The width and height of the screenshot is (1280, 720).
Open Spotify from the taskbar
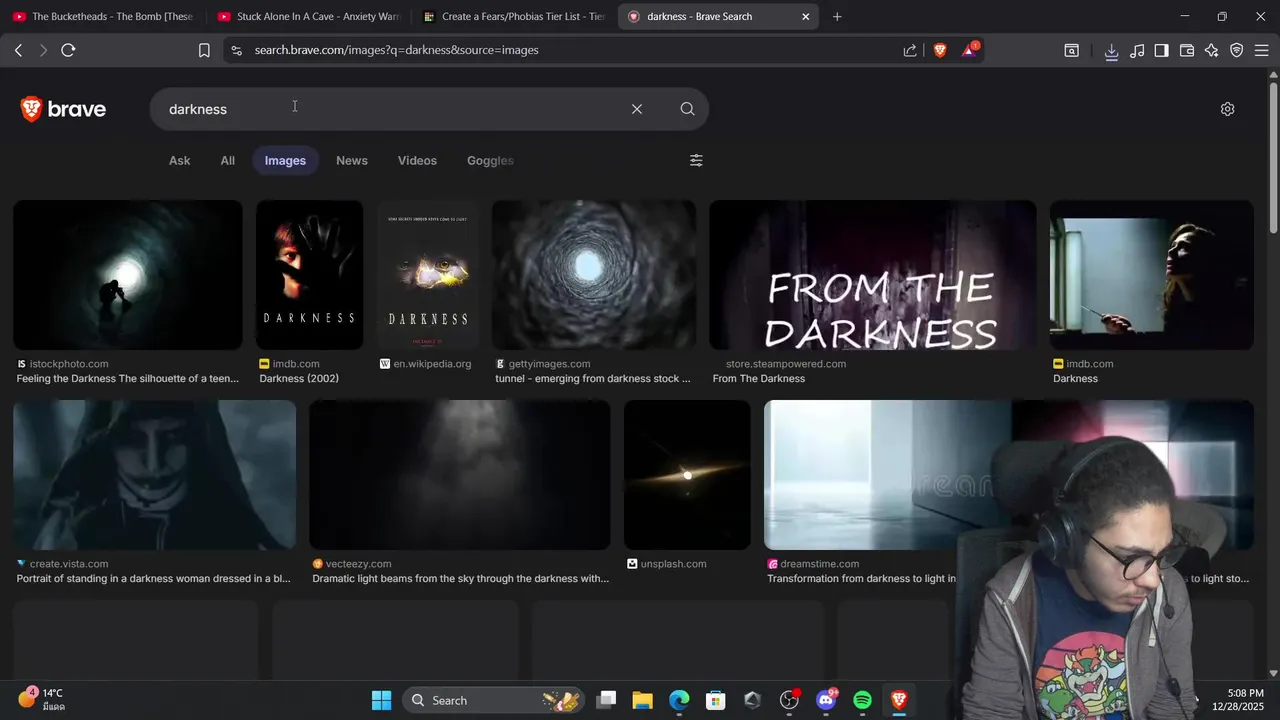862,700
